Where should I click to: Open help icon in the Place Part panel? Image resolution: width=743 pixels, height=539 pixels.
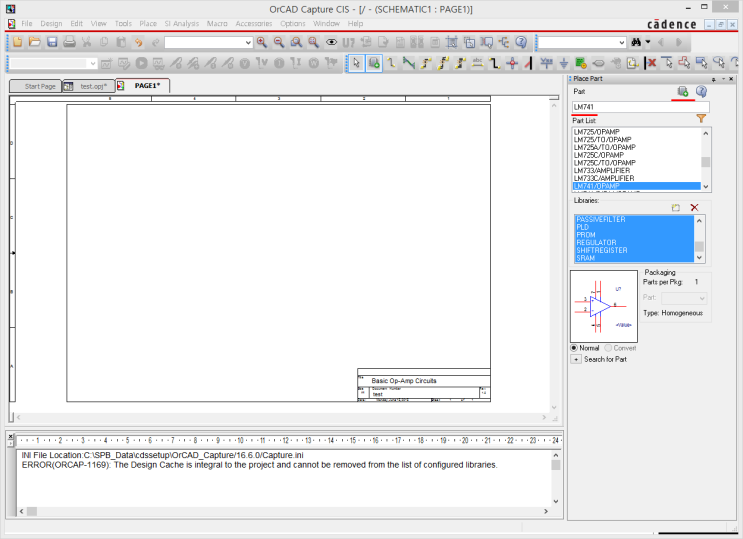click(x=701, y=91)
